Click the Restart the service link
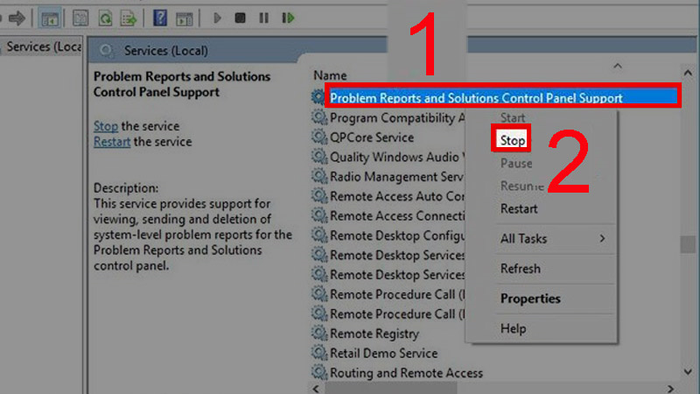Viewport: 700px width, 394px height. pyautogui.click(x=112, y=142)
